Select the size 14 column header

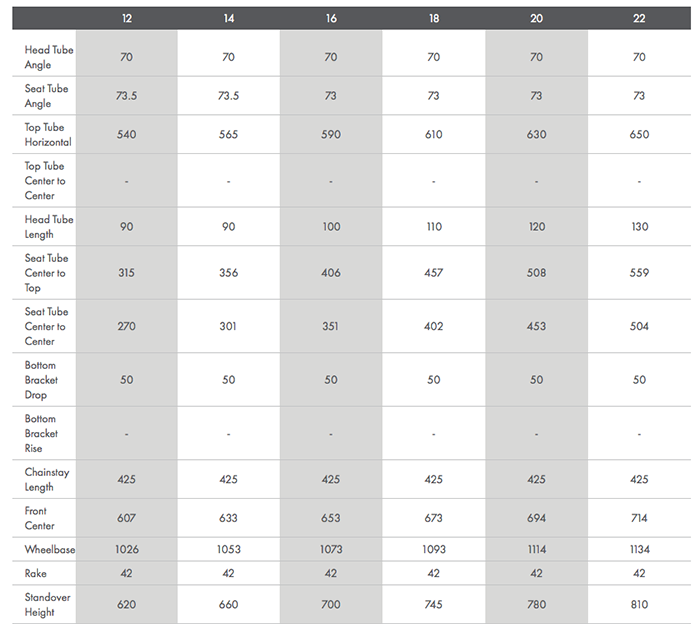tap(228, 19)
